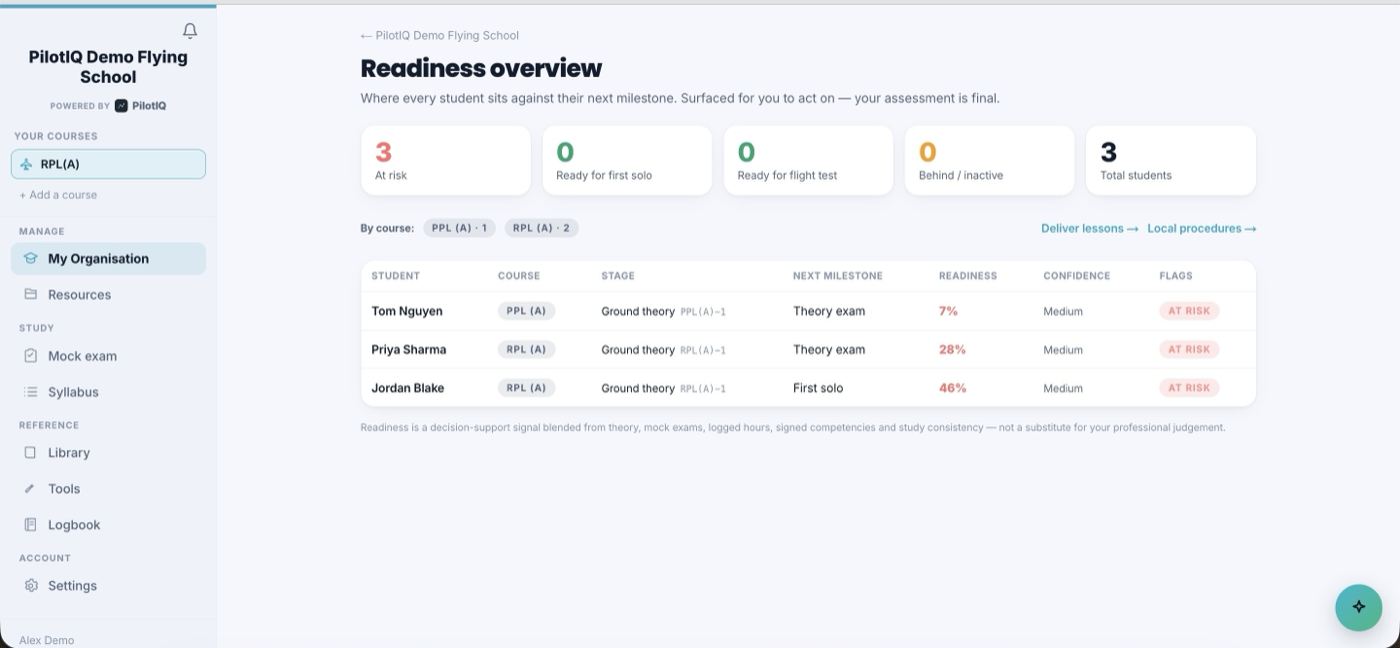The height and width of the screenshot is (648, 1400).
Task: Click the graduation cap My Organisation icon
Action: click(x=31, y=258)
